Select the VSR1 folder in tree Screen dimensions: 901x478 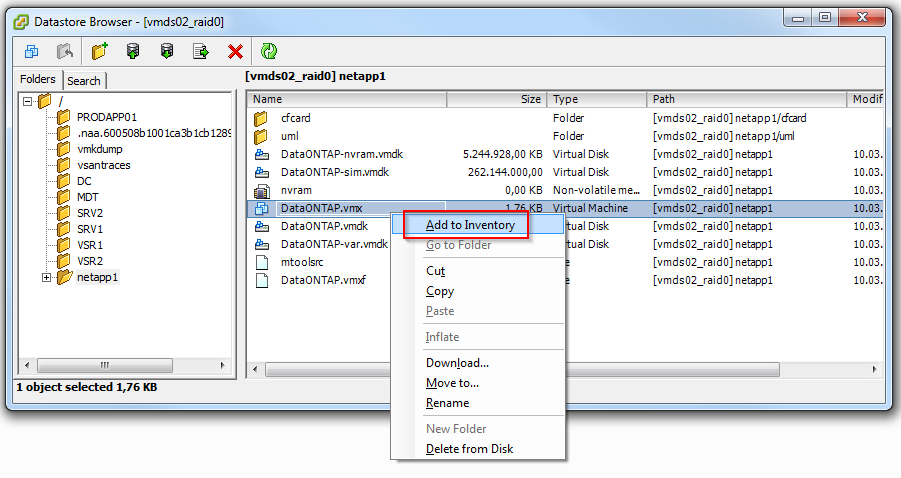point(90,245)
